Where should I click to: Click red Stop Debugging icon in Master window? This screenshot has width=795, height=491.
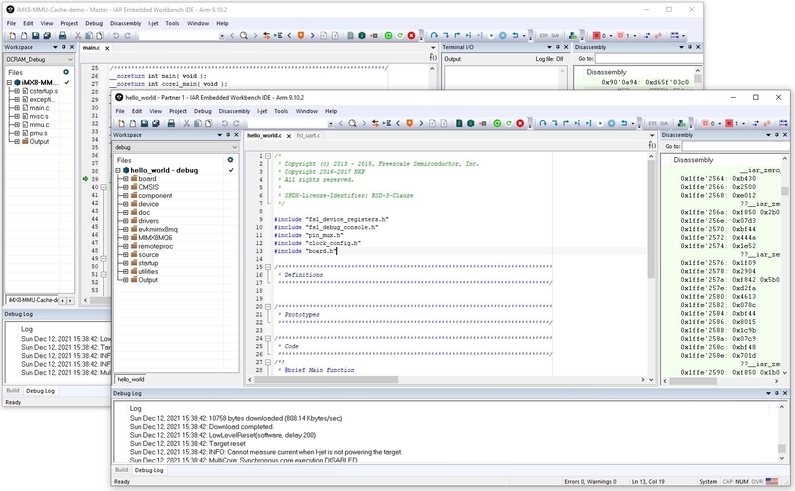411,36
